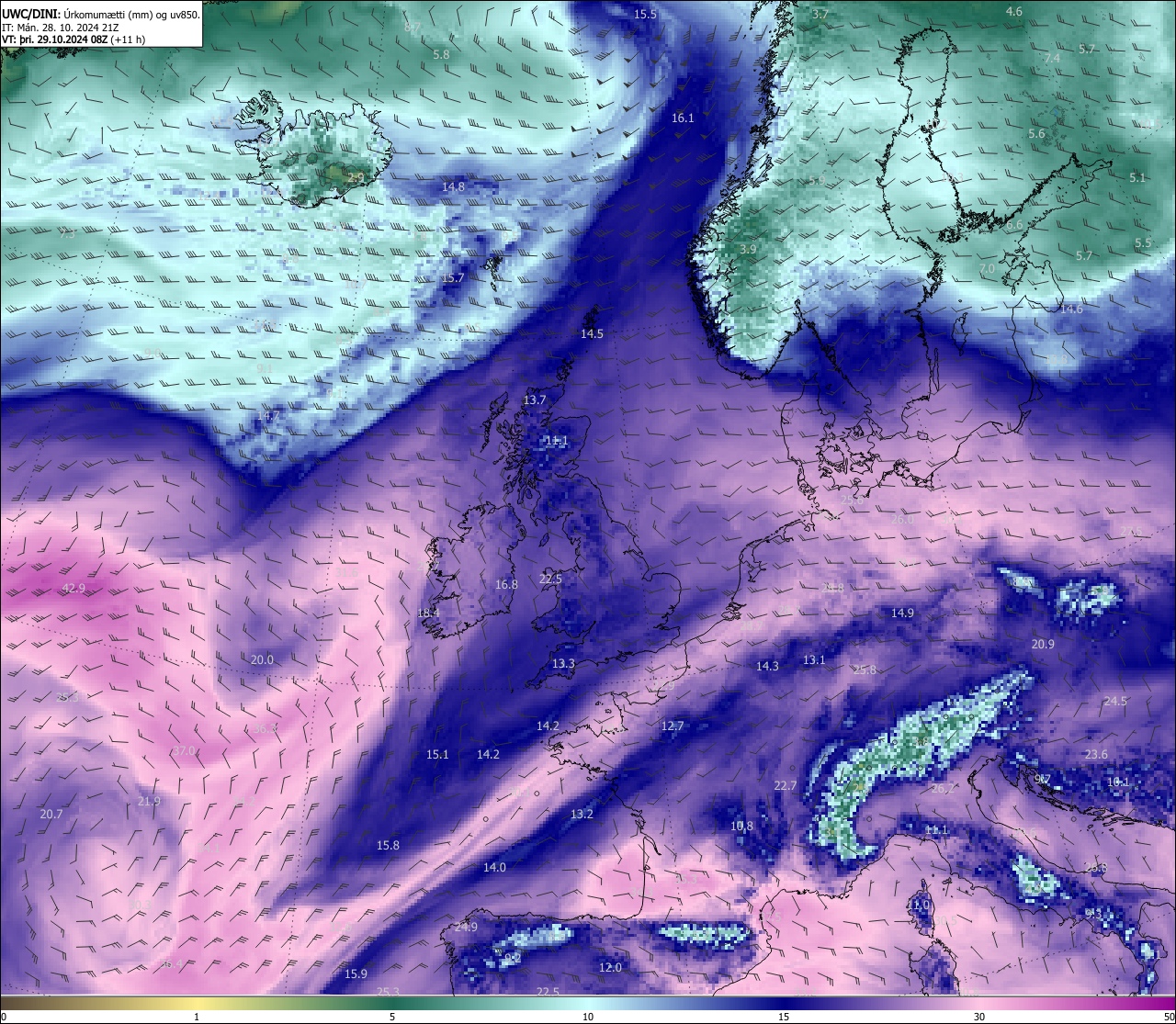Click the title text 'UWC/DINI: Úrkomumætti (mm) og uv850.'

coord(101,14)
